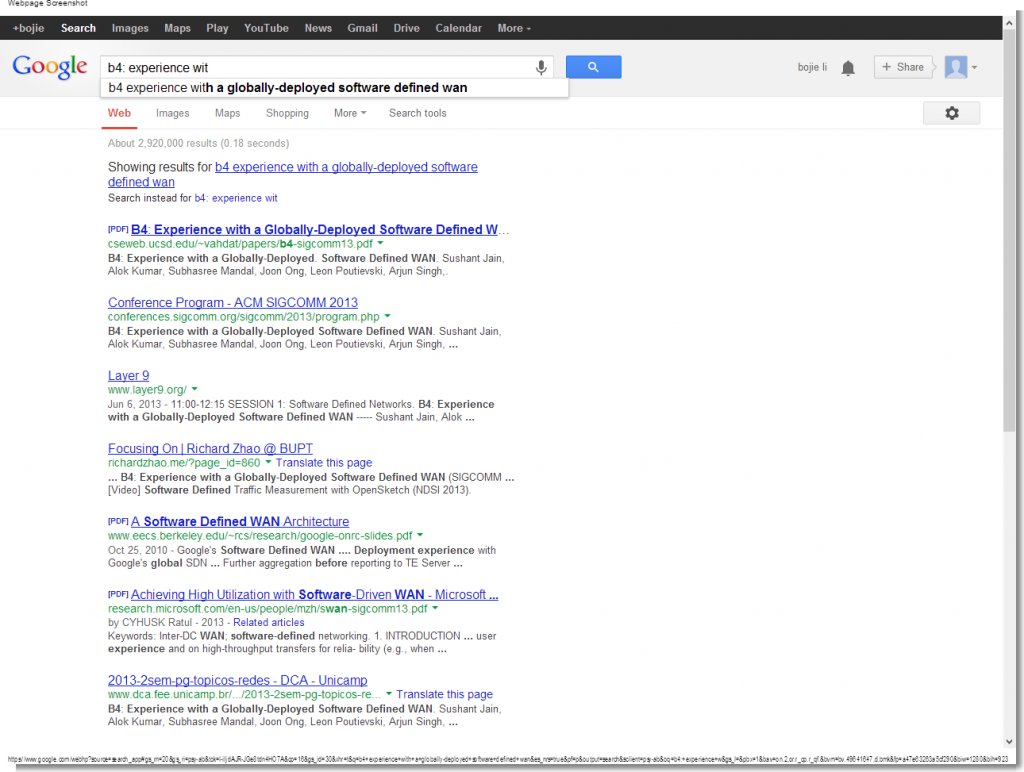Image resolution: width=1024 pixels, height=772 pixels.
Task: Click the Share button
Action: tap(903, 67)
